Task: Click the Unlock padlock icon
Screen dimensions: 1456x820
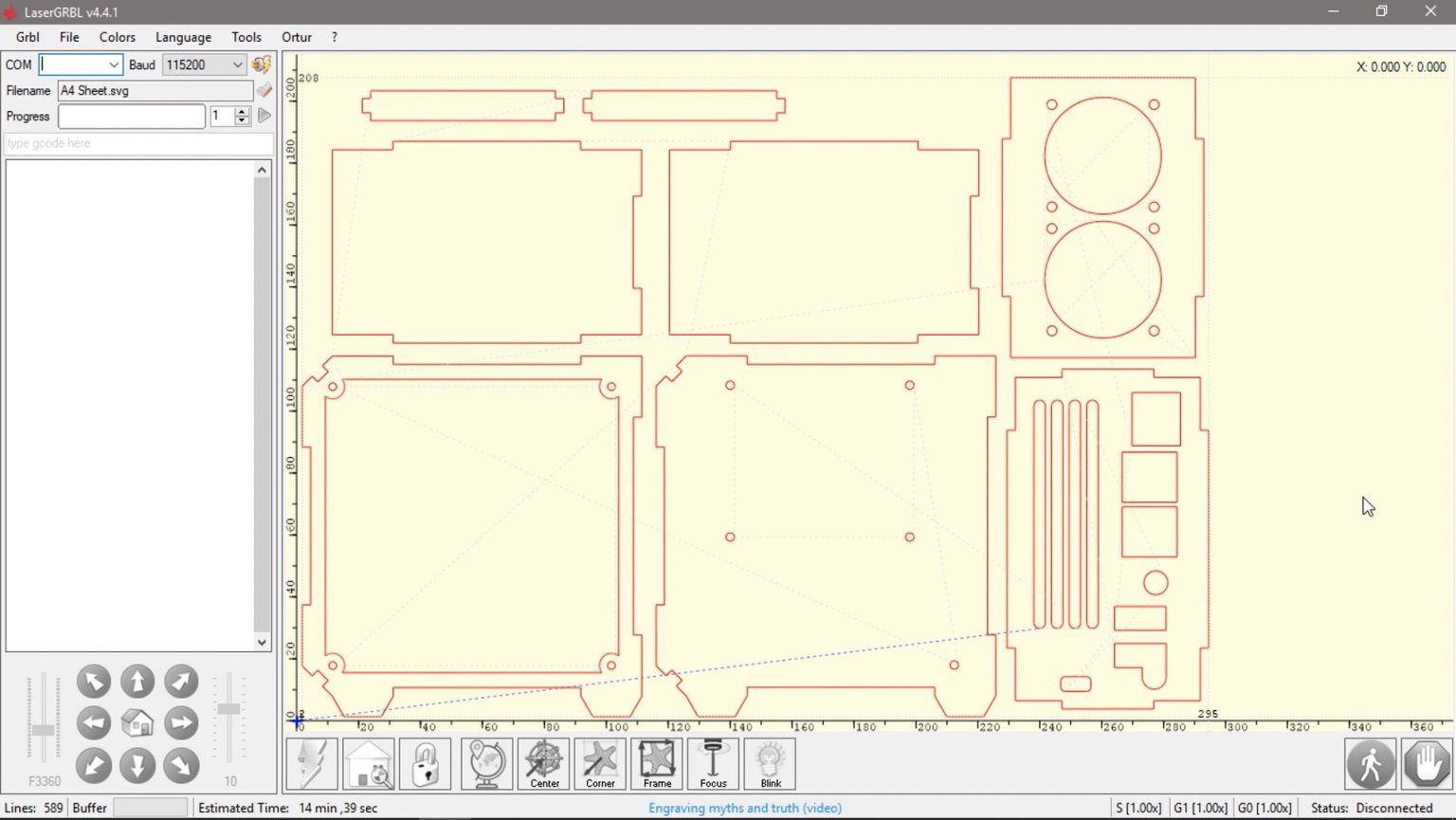Action: pyautogui.click(x=426, y=763)
